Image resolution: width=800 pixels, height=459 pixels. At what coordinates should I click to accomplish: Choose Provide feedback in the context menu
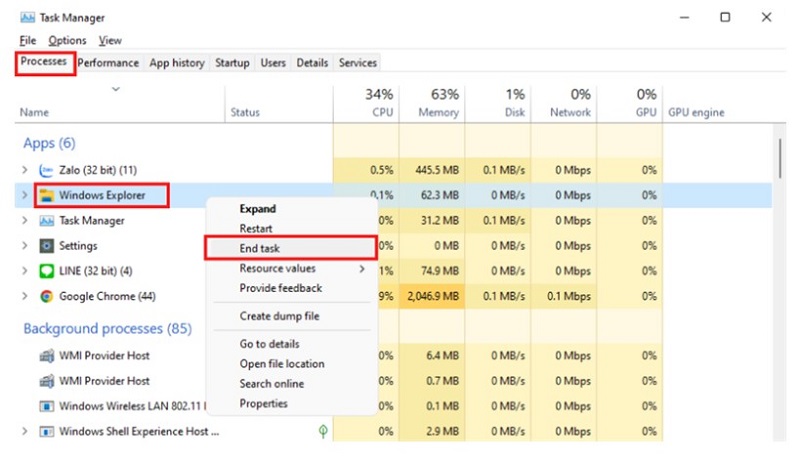(281, 288)
